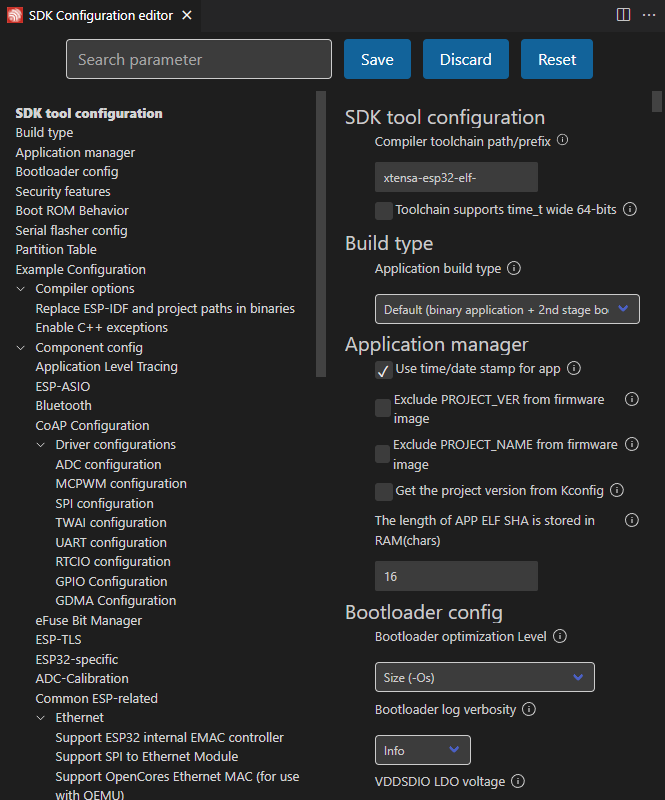Show info for Toolchain supports time_t 64-bits
Screen dimensions: 665x800
630,209
